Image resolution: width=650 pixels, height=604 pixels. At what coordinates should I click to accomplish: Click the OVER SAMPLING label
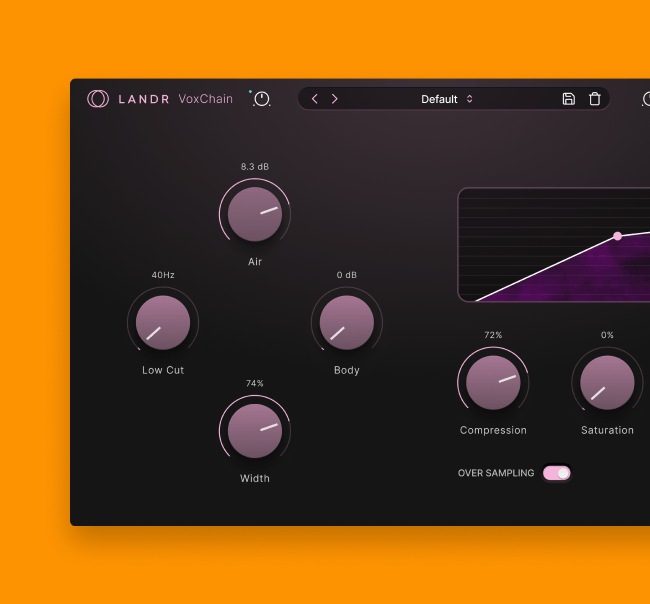pos(496,473)
